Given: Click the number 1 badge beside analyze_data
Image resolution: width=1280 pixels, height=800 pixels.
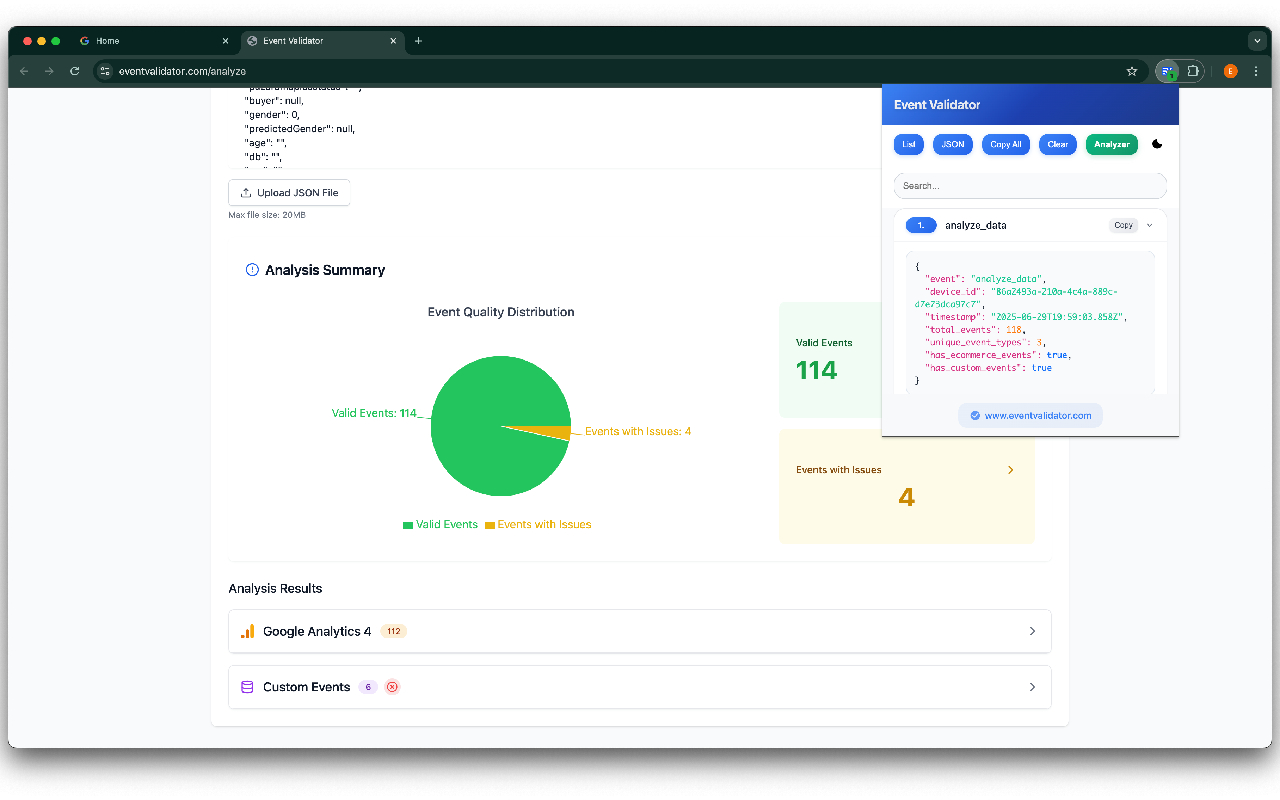Looking at the screenshot, I should (921, 225).
